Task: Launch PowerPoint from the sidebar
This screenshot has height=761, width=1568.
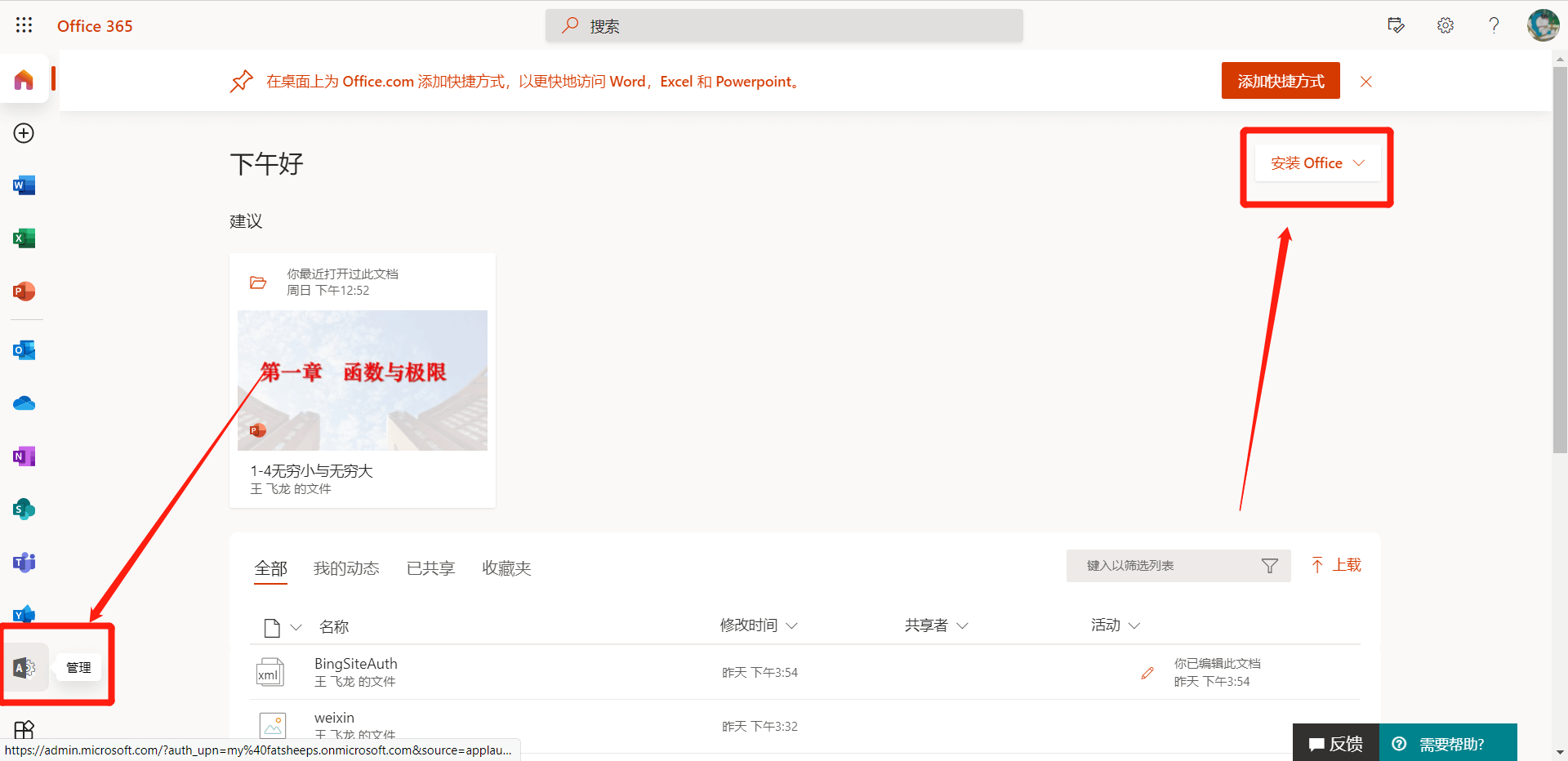Action: 24,291
